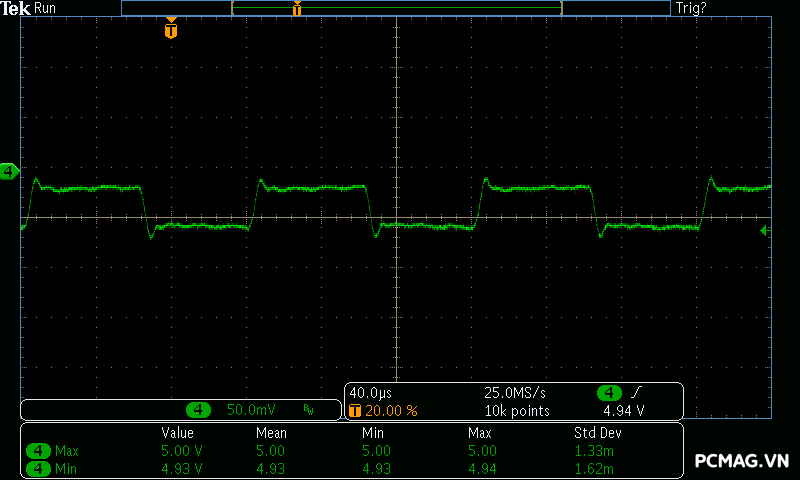Click the 10k points record length readout
The height and width of the screenshot is (480, 800).
(x=516, y=411)
